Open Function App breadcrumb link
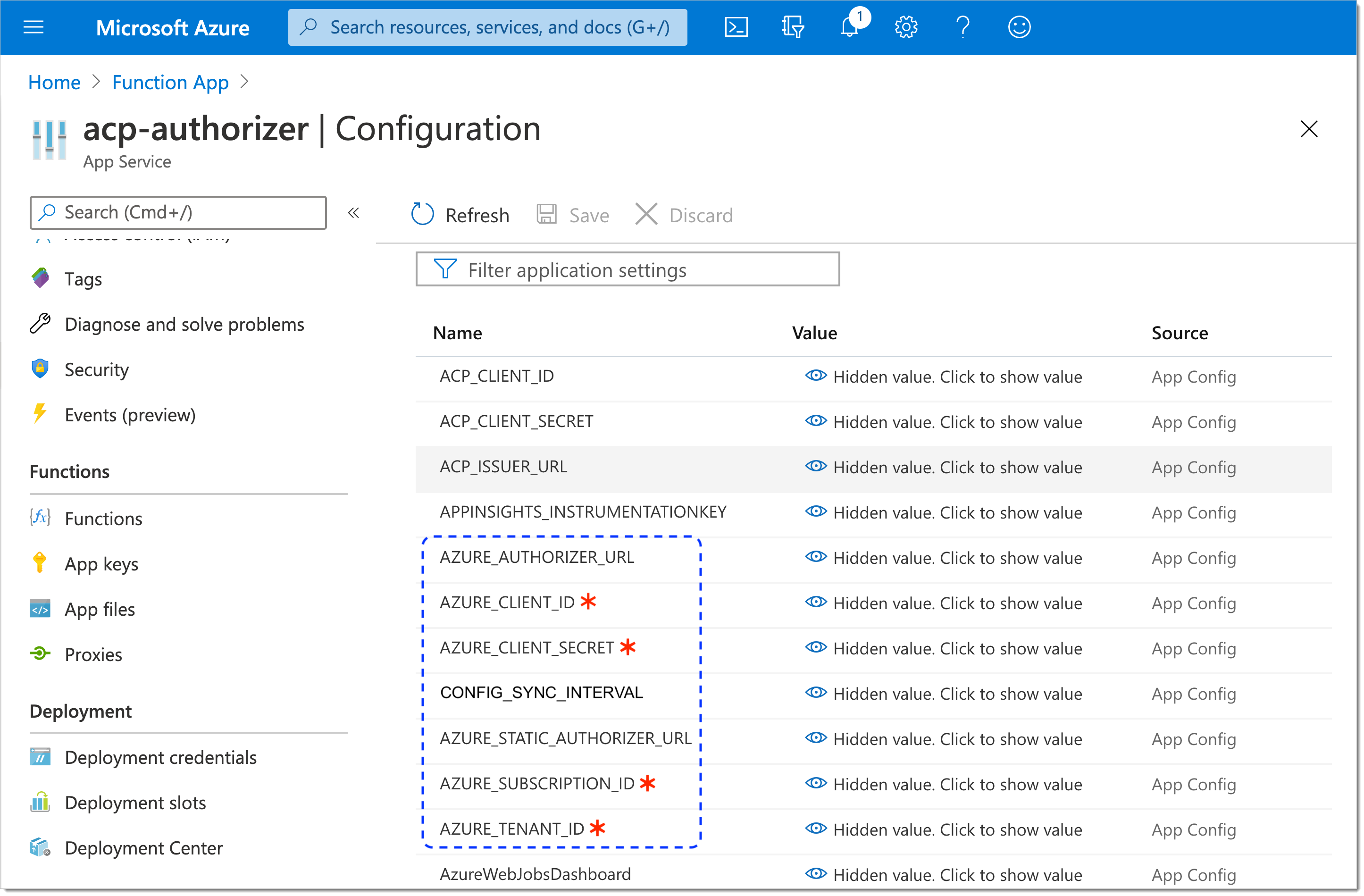This screenshot has width=1364, height=896. pyautogui.click(x=170, y=82)
